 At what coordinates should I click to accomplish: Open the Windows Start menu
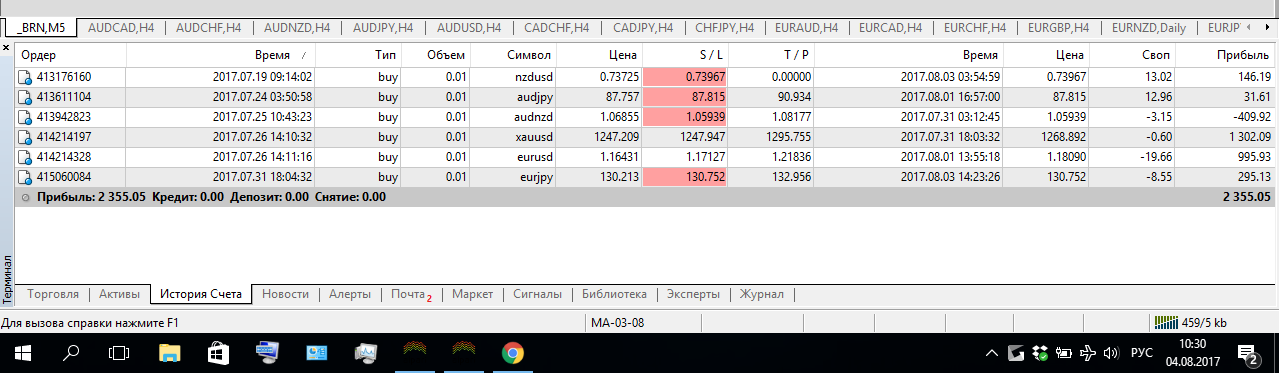click(x=22, y=353)
